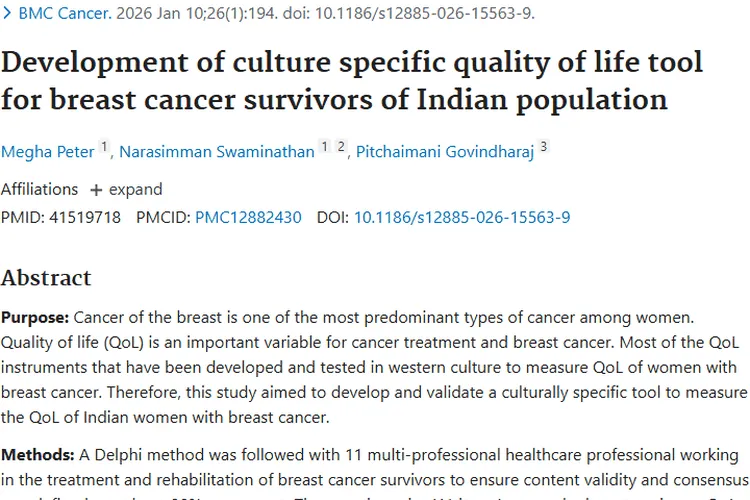750x500 pixels.
Task: Expand the Affiliations section via expand text
Action: click(136, 190)
